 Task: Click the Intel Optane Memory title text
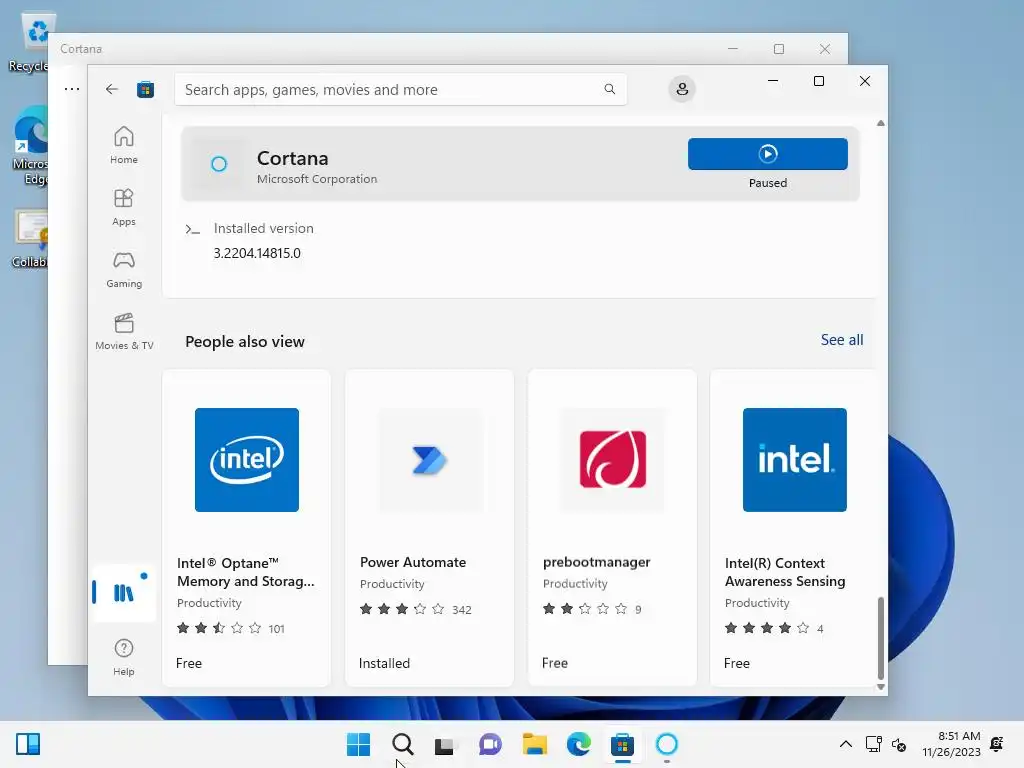click(x=246, y=572)
